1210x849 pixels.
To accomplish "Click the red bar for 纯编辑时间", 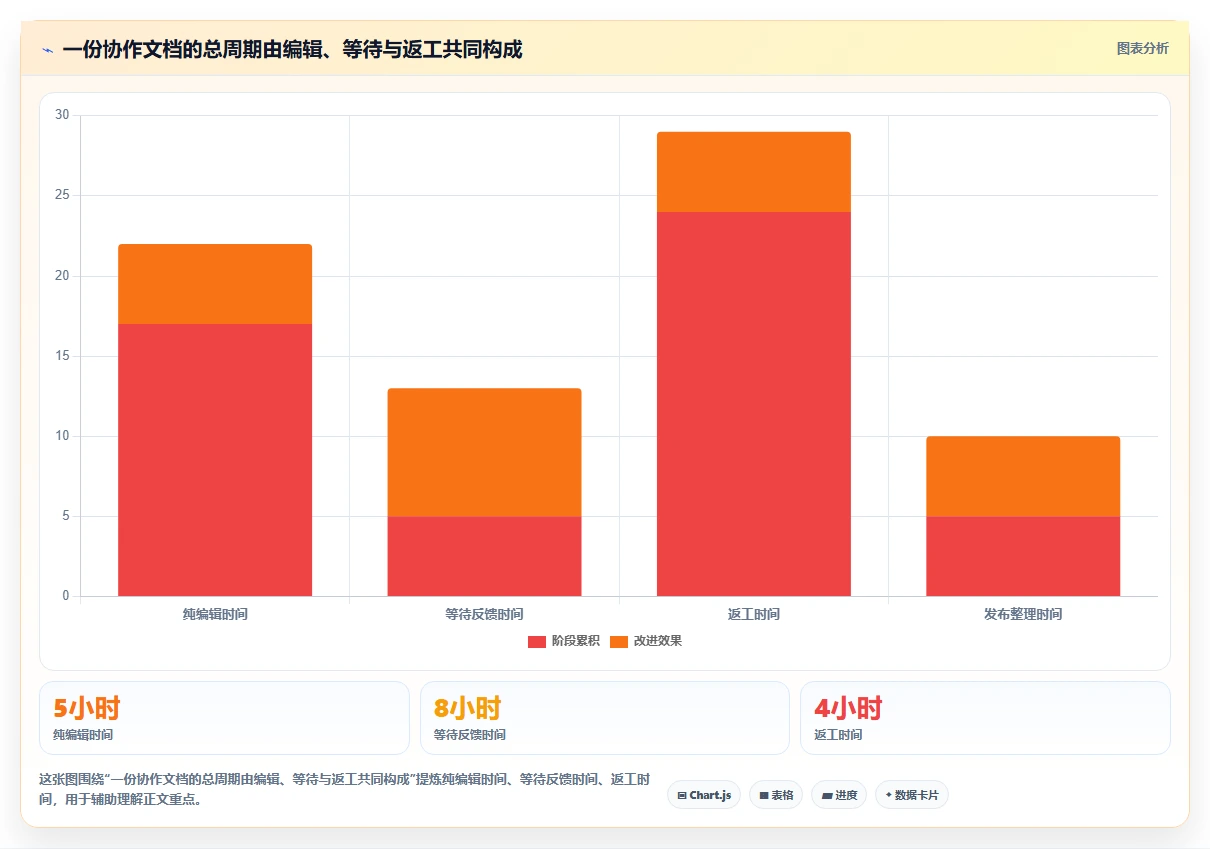I will tap(215, 460).
